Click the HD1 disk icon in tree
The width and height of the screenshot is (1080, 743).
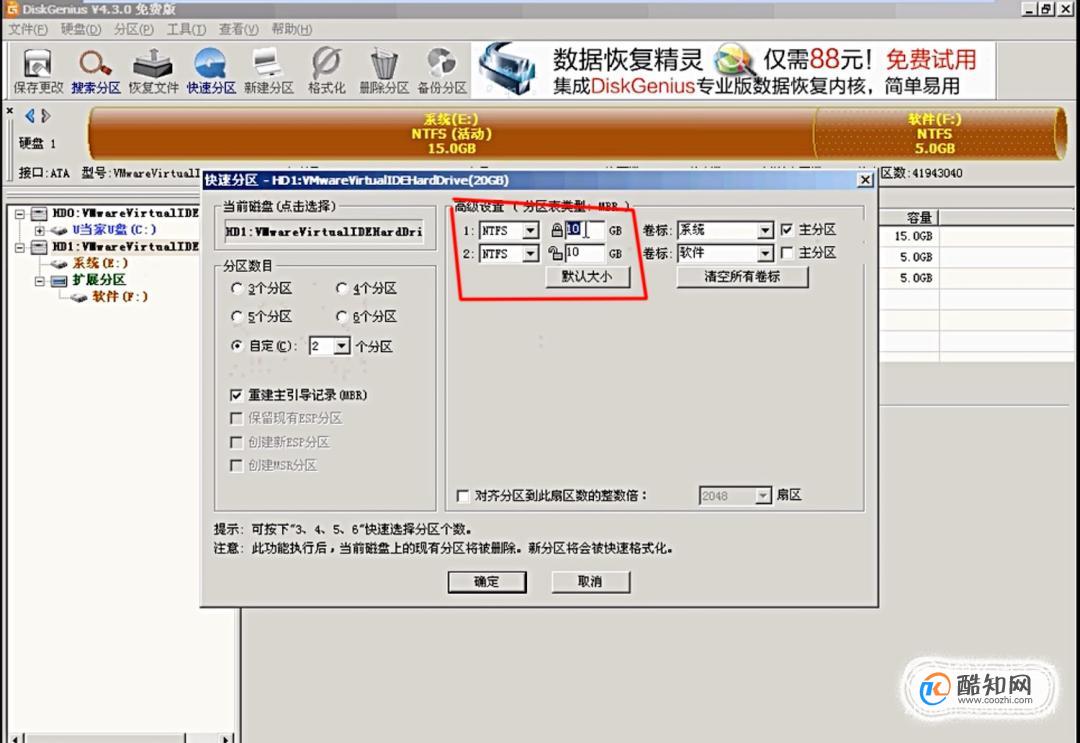(39, 247)
